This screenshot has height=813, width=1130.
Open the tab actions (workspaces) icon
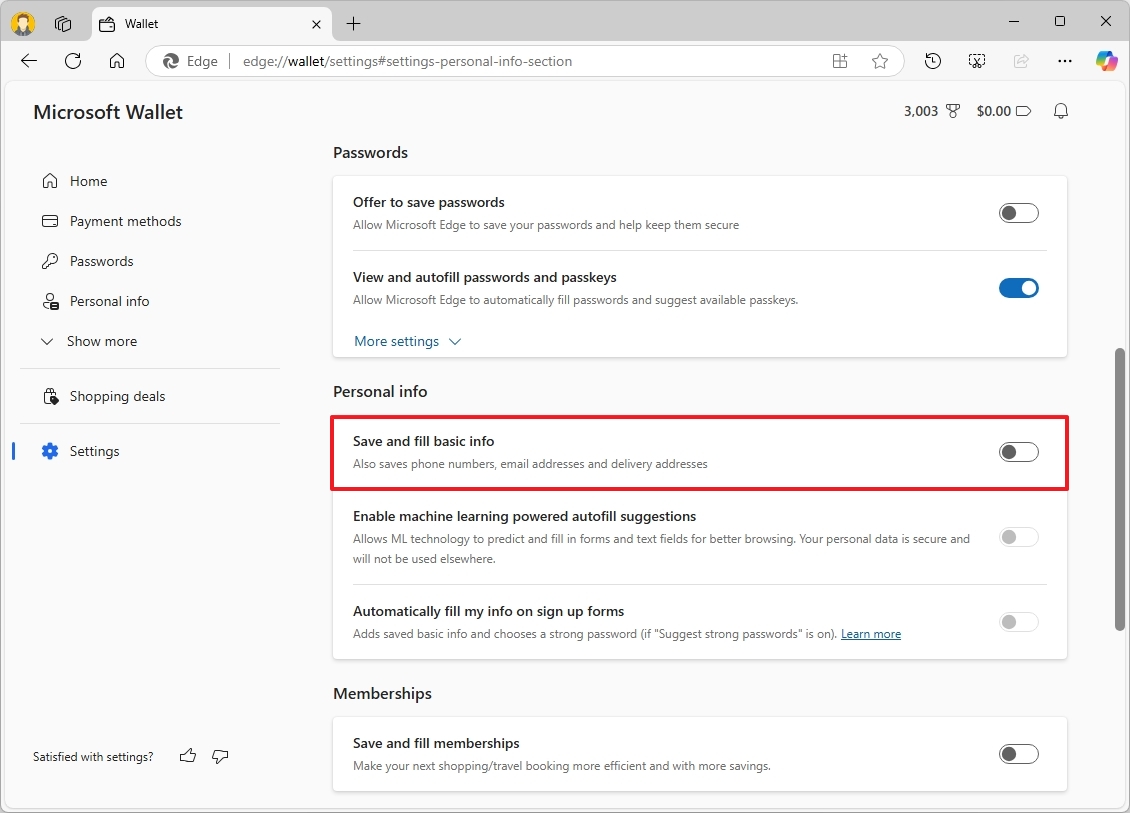tap(63, 24)
